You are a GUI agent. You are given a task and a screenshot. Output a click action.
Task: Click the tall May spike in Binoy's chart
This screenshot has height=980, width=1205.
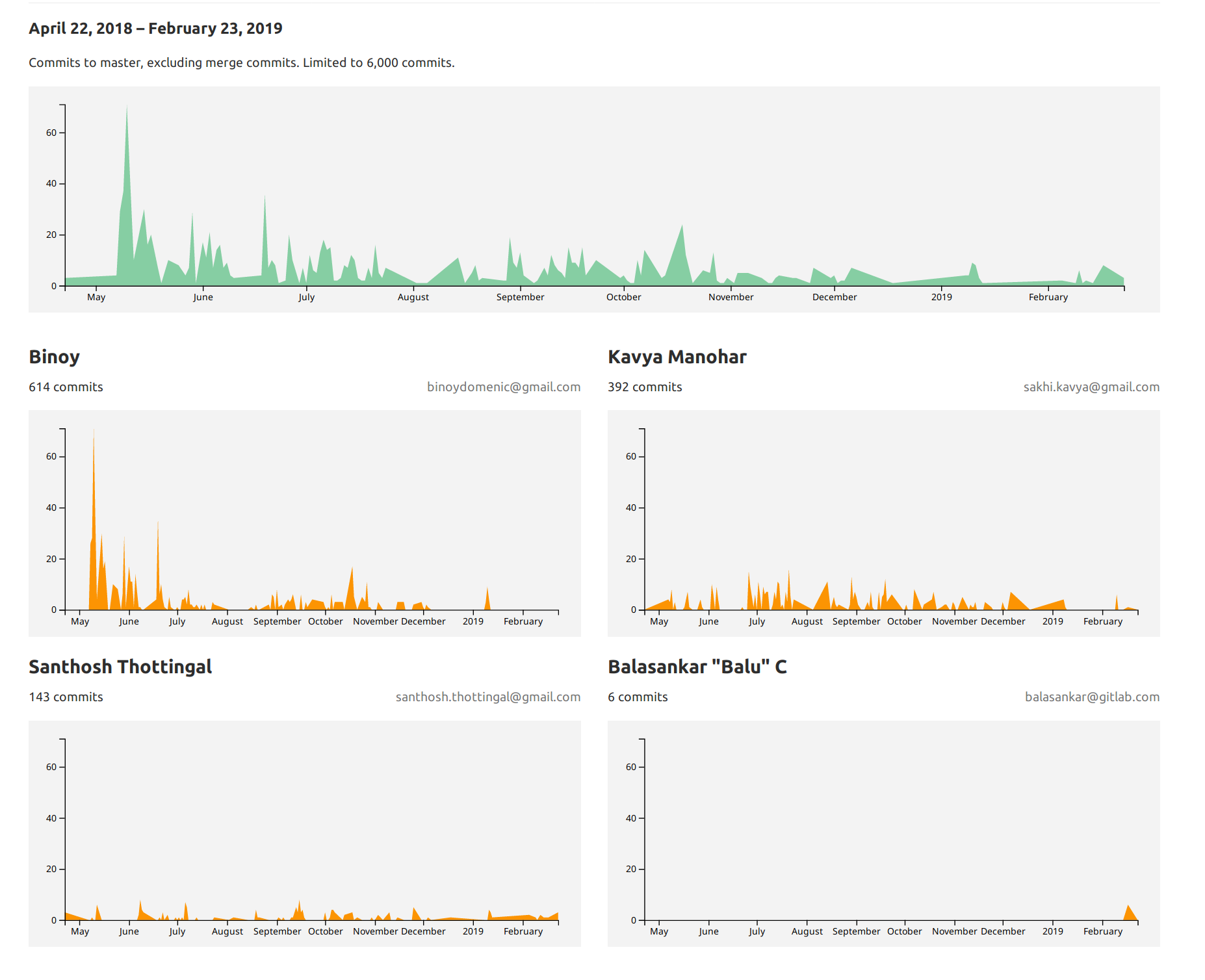(x=94, y=520)
